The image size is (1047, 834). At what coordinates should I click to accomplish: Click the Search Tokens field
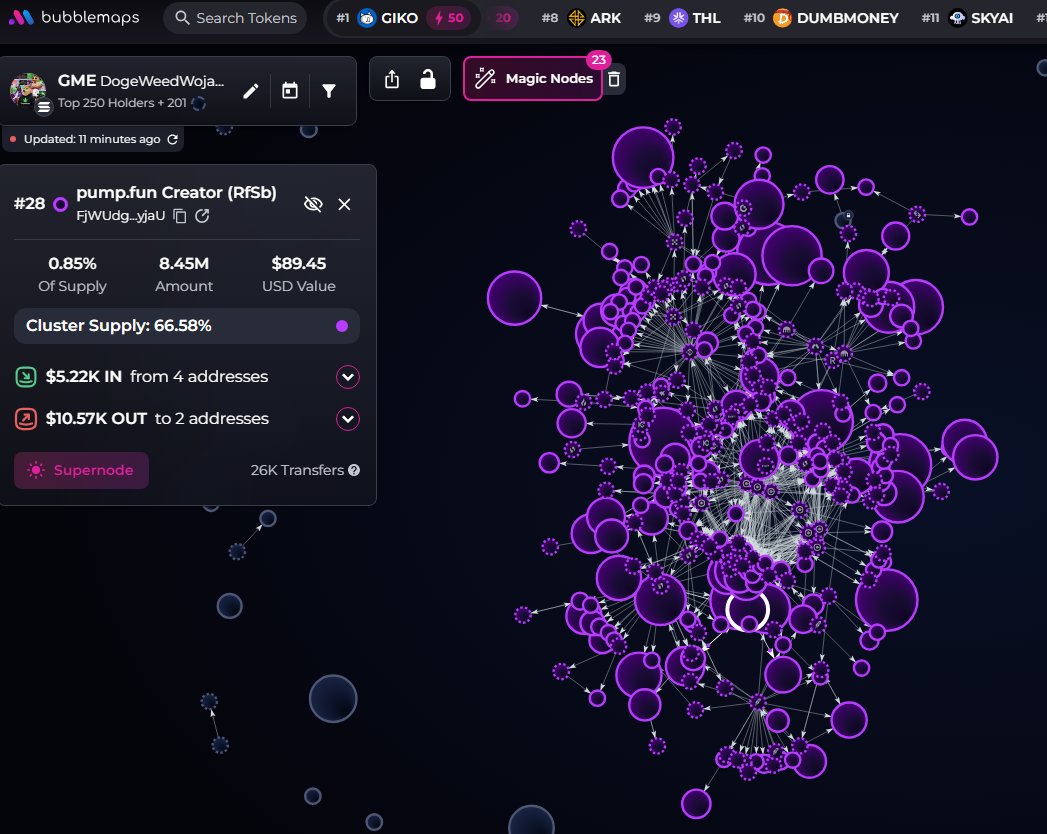(x=235, y=18)
